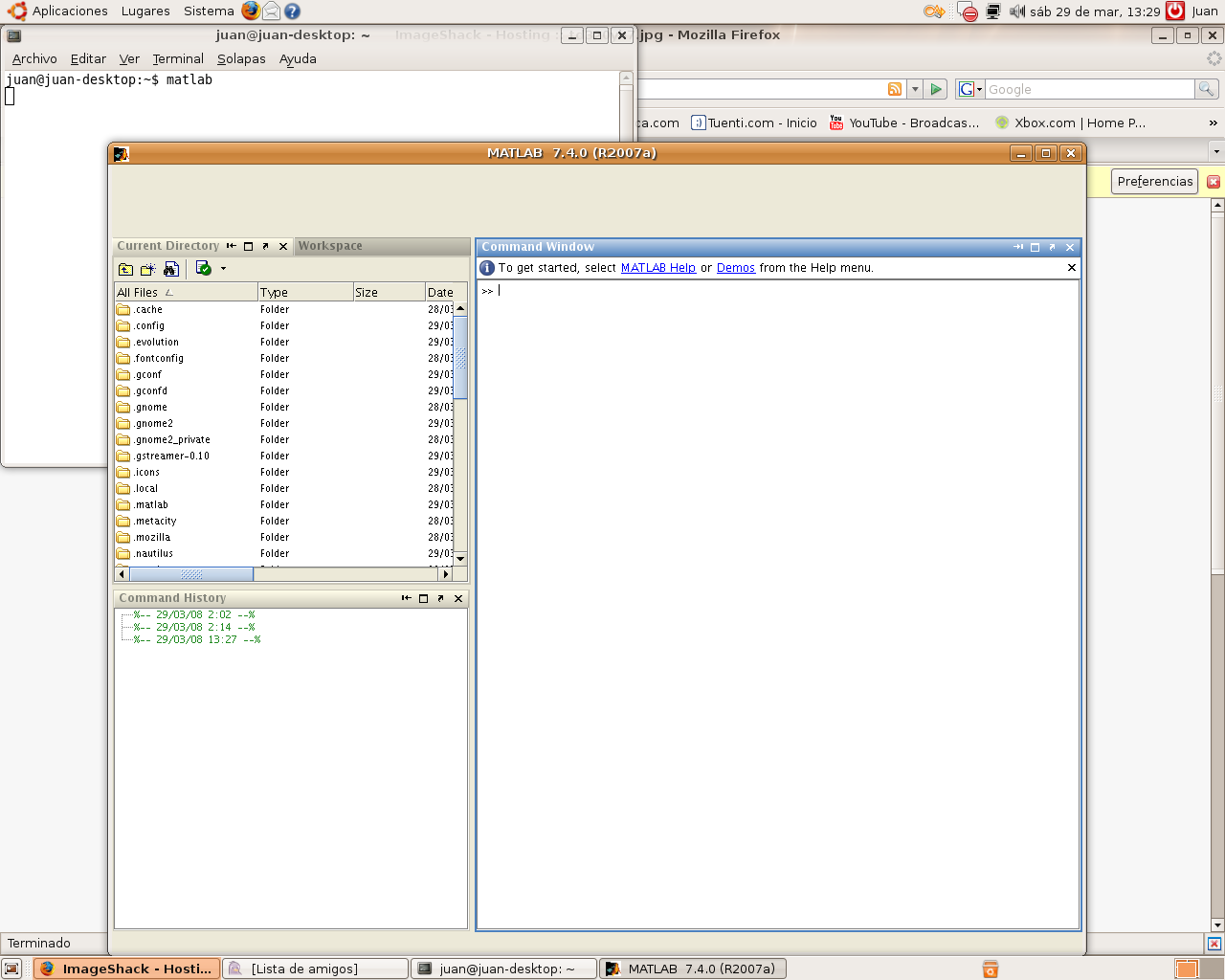The image size is (1225, 980).
Task: Open the Editar menu in terminal
Action: [88, 59]
